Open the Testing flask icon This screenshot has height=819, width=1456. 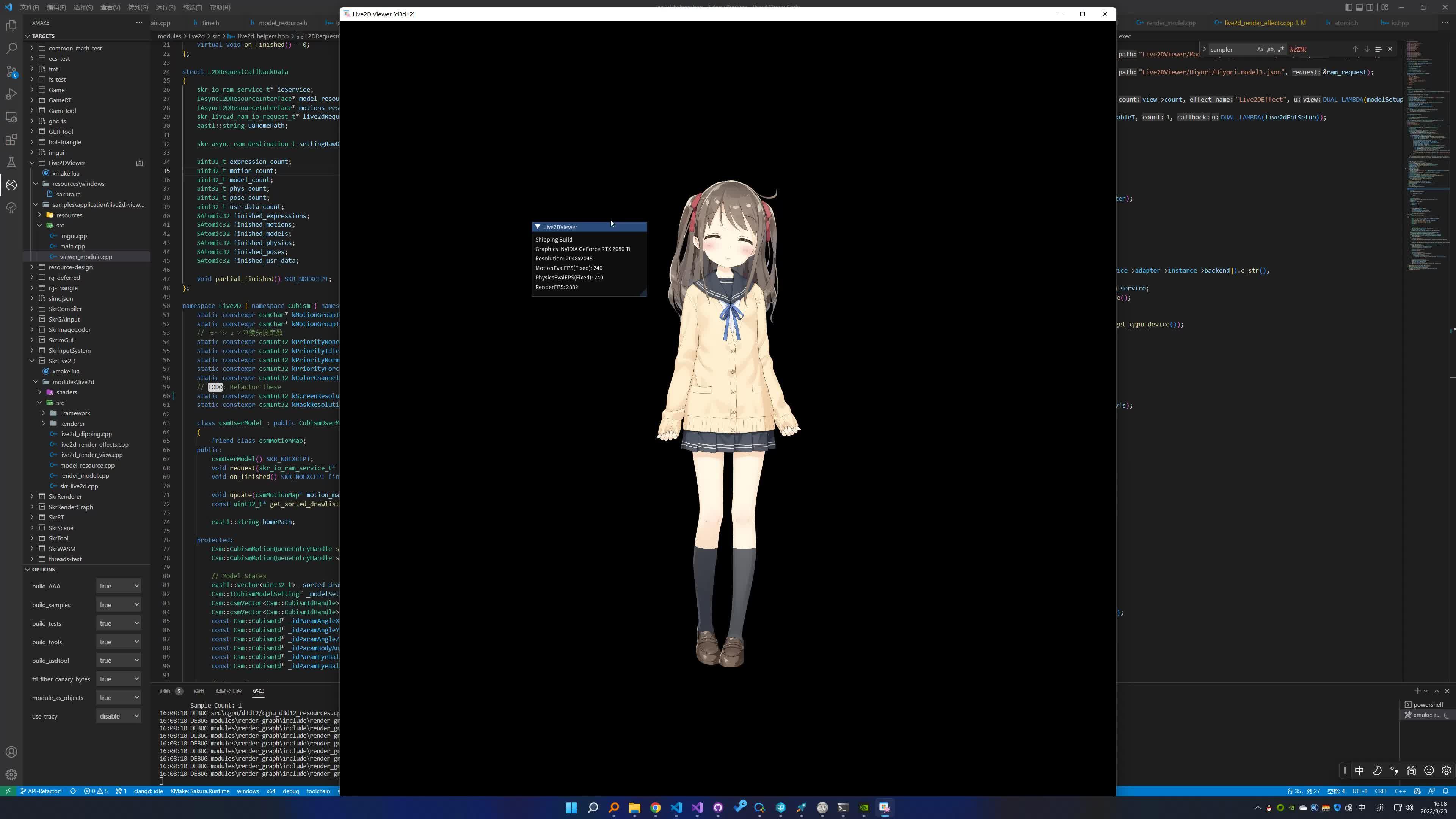(x=11, y=163)
